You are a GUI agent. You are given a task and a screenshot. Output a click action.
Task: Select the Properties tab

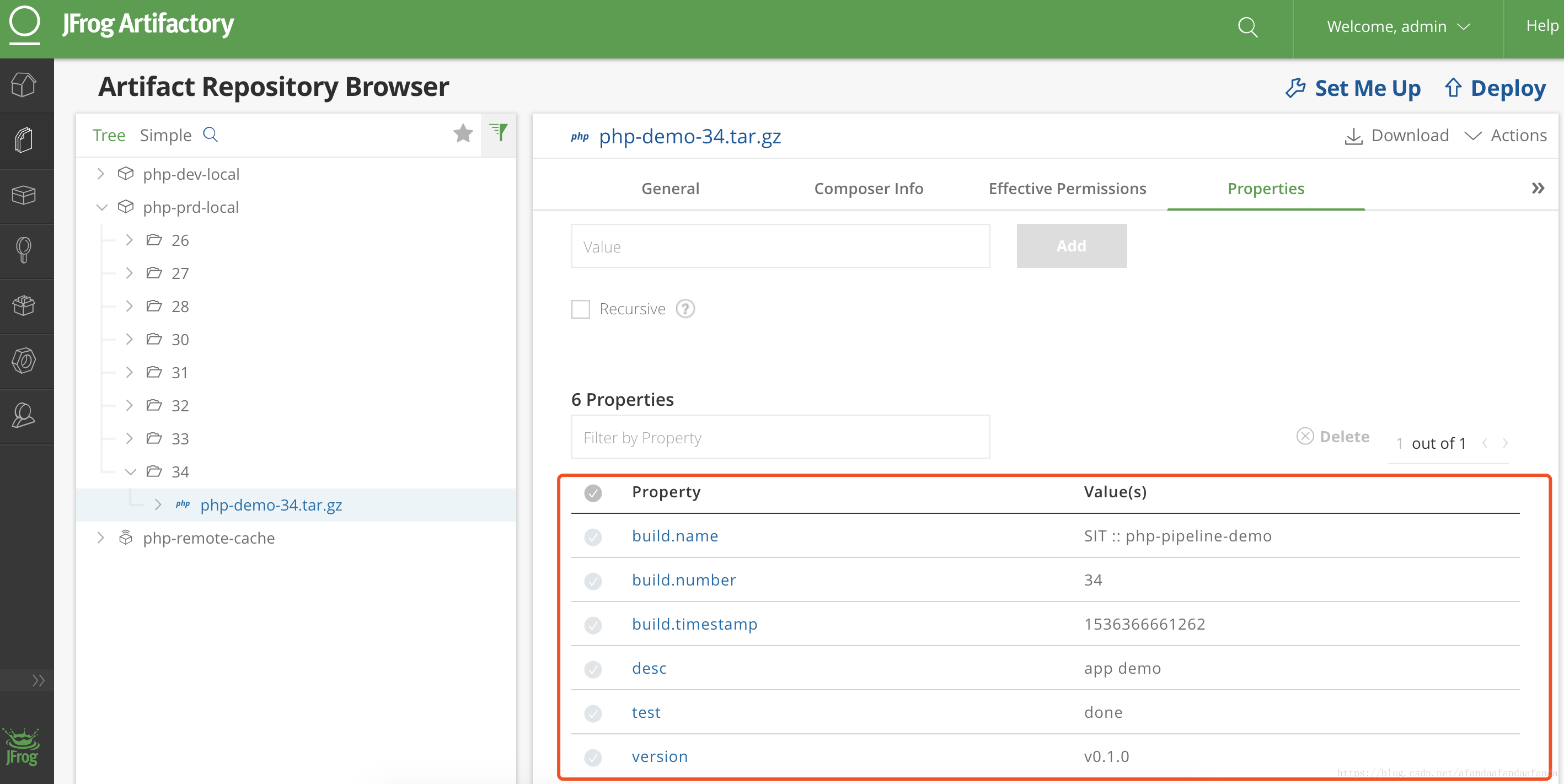1266,188
